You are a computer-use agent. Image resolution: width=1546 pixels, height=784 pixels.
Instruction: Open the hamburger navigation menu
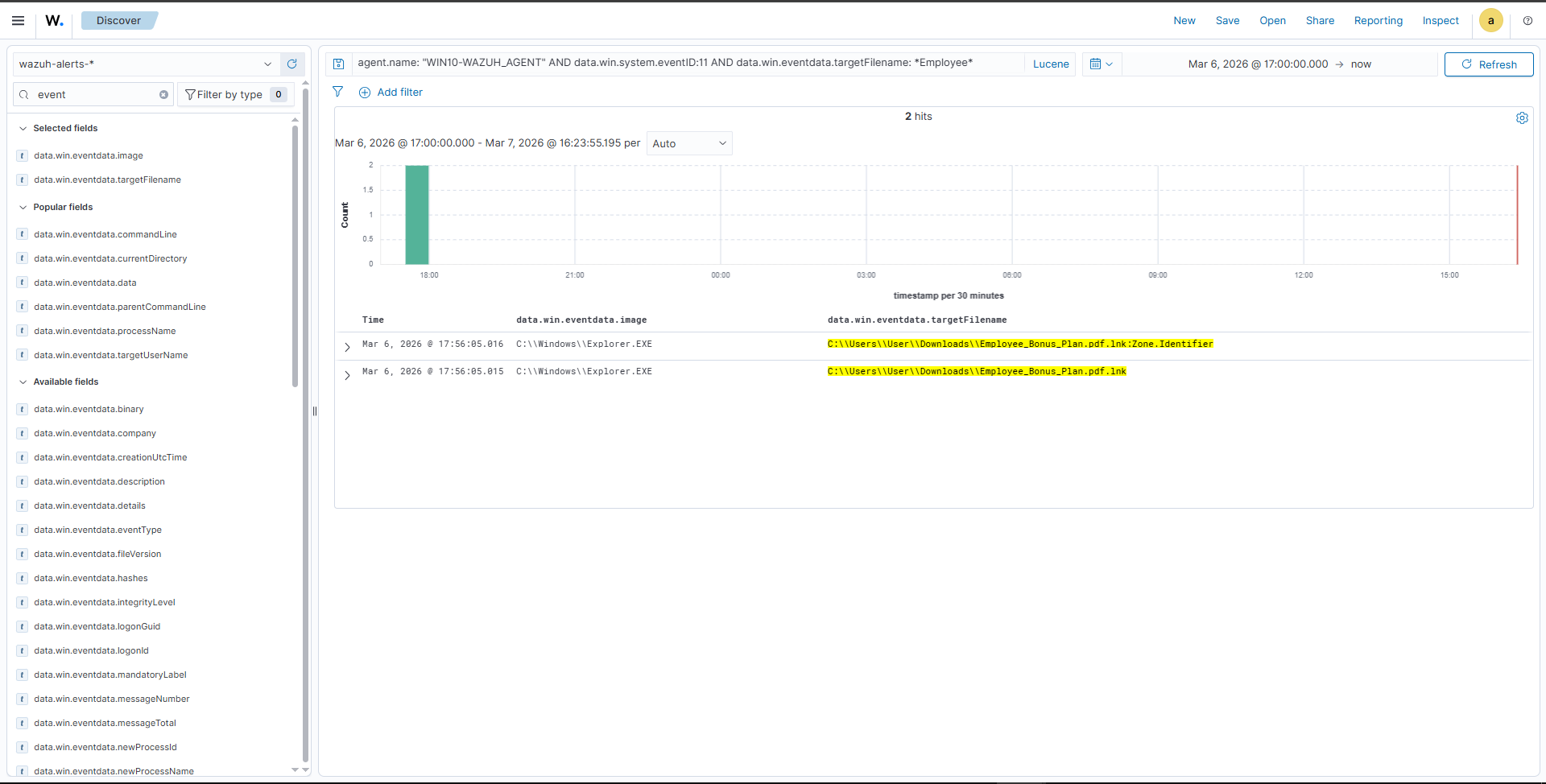pos(18,21)
